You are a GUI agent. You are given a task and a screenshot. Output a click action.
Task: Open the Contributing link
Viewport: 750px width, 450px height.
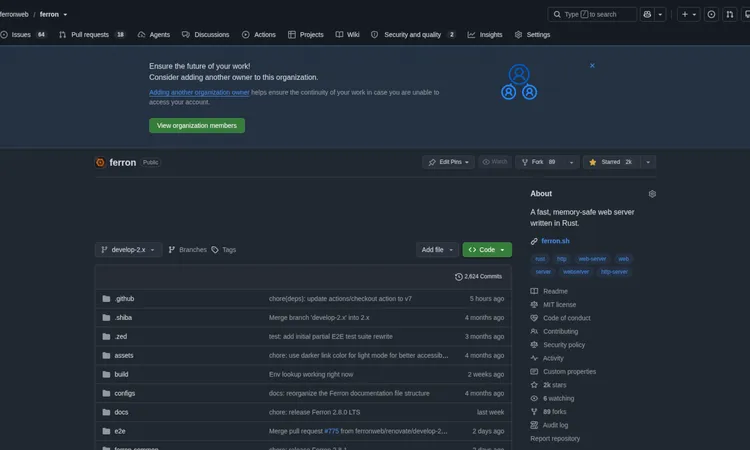coord(554,331)
